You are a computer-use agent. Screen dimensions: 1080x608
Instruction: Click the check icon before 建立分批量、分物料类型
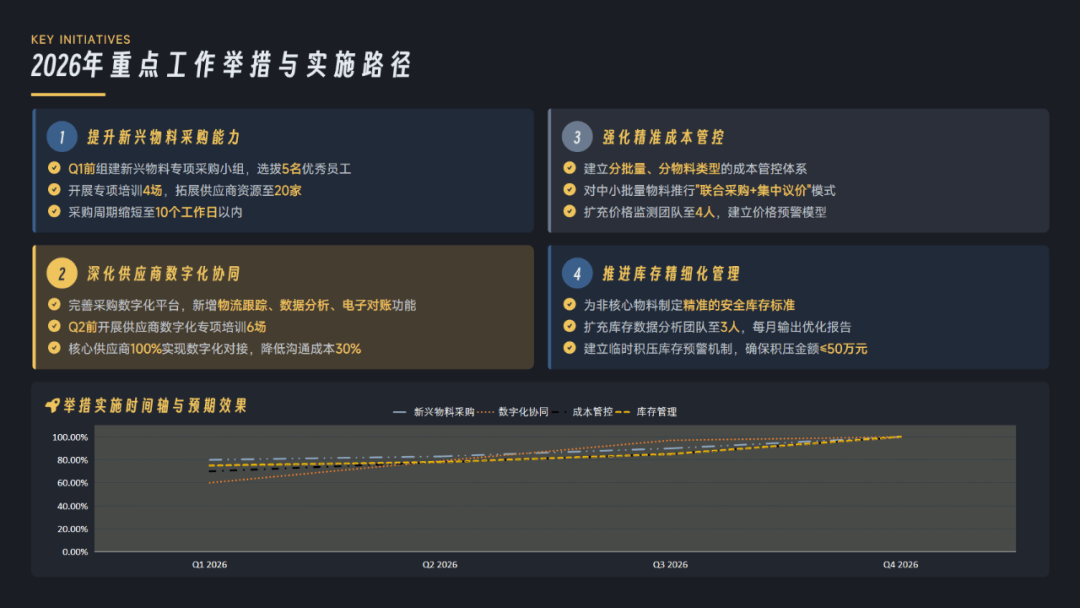[x=570, y=168]
